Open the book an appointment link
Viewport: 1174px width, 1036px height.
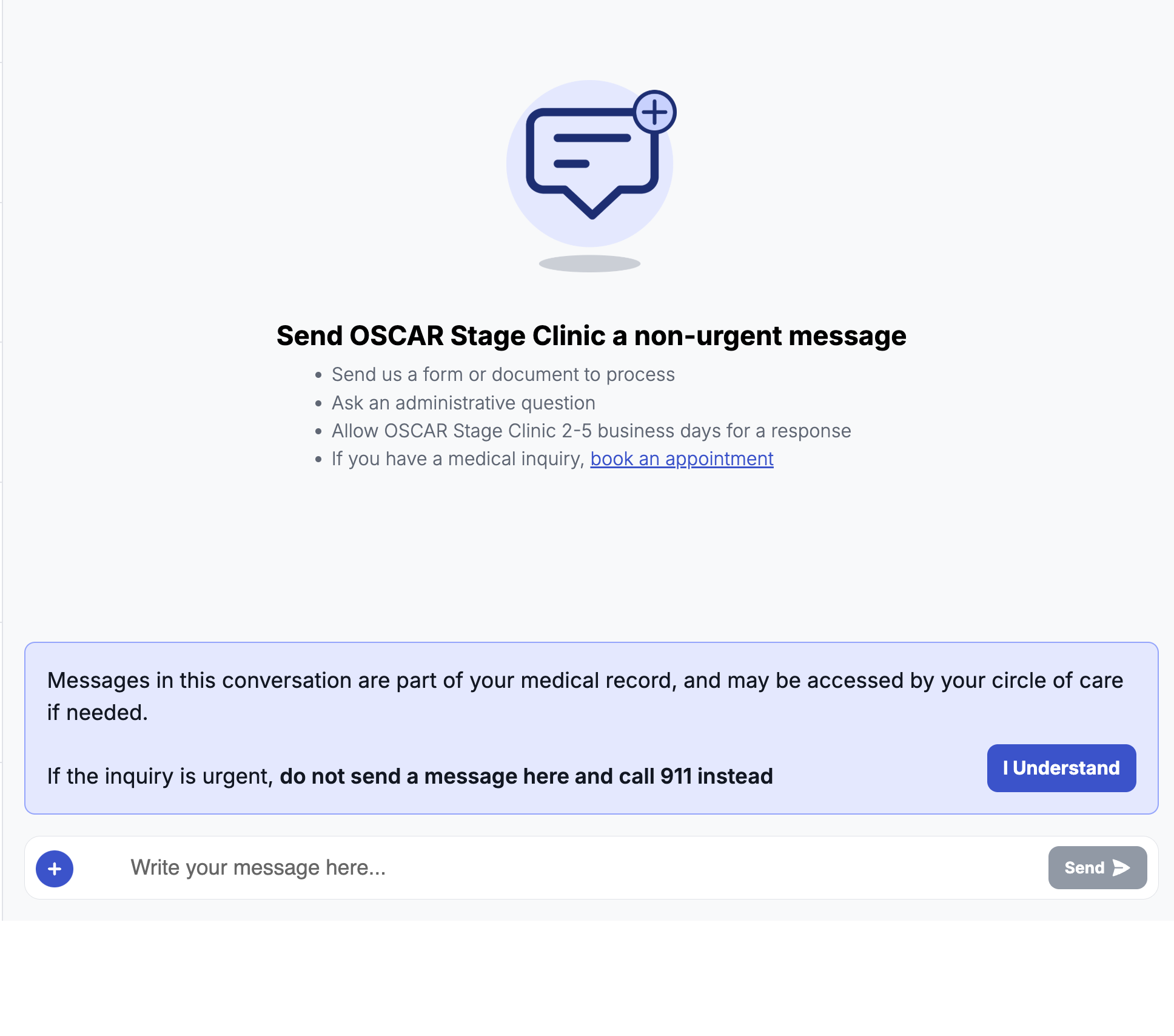(x=682, y=459)
